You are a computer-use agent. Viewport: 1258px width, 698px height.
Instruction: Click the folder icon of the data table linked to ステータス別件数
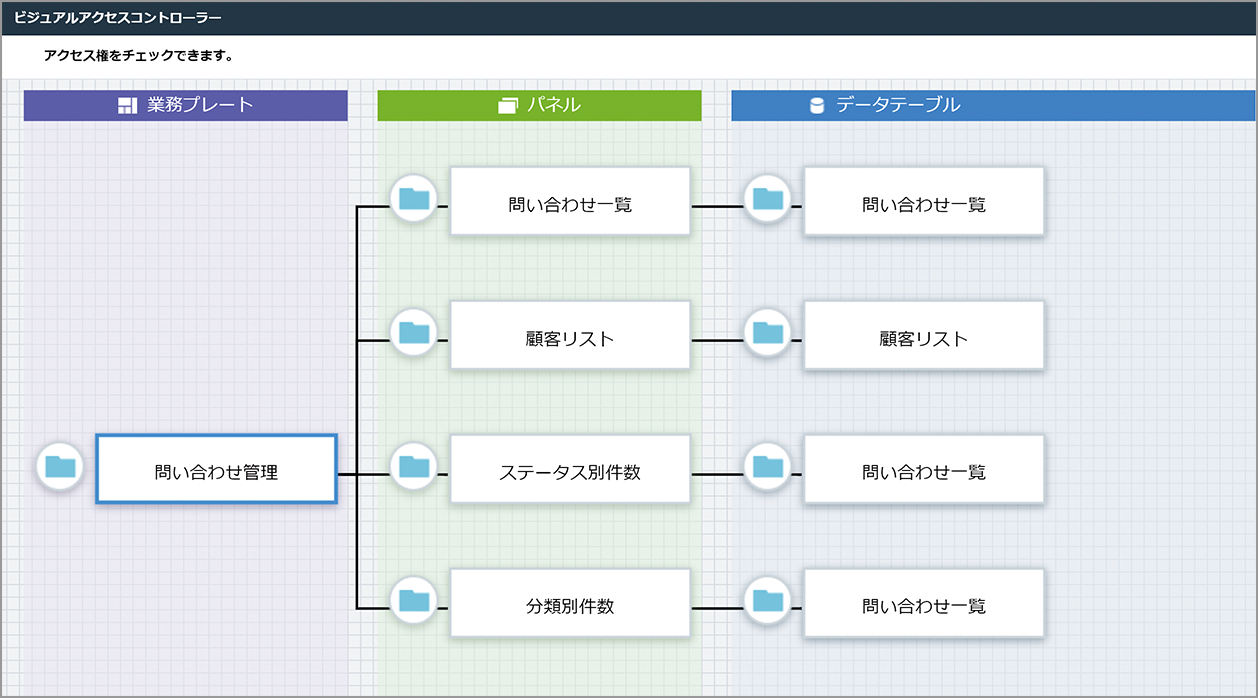coord(768,468)
